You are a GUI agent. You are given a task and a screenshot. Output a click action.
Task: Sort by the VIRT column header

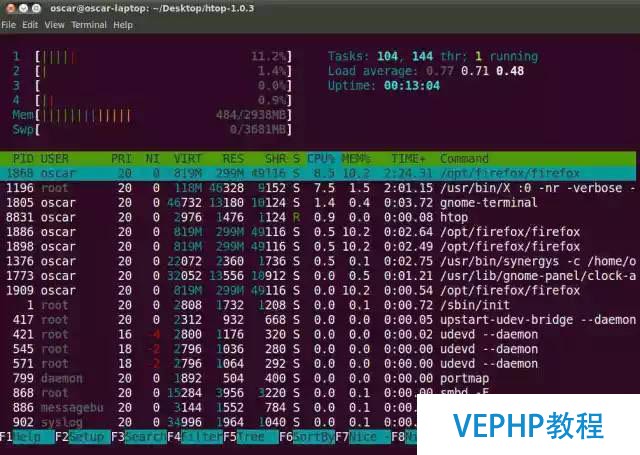(x=187, y=158)
